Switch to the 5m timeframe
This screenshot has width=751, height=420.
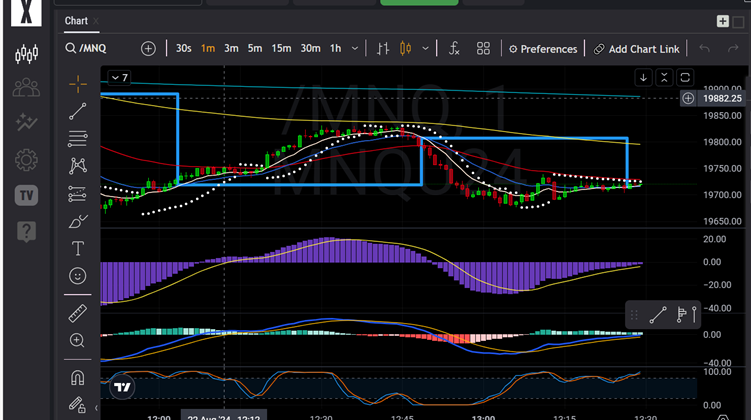pos(255,48)
